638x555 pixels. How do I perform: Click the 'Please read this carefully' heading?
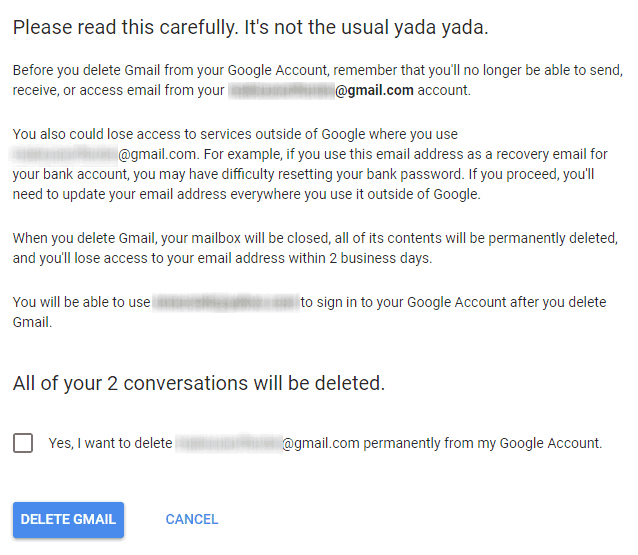click(250, 28)
